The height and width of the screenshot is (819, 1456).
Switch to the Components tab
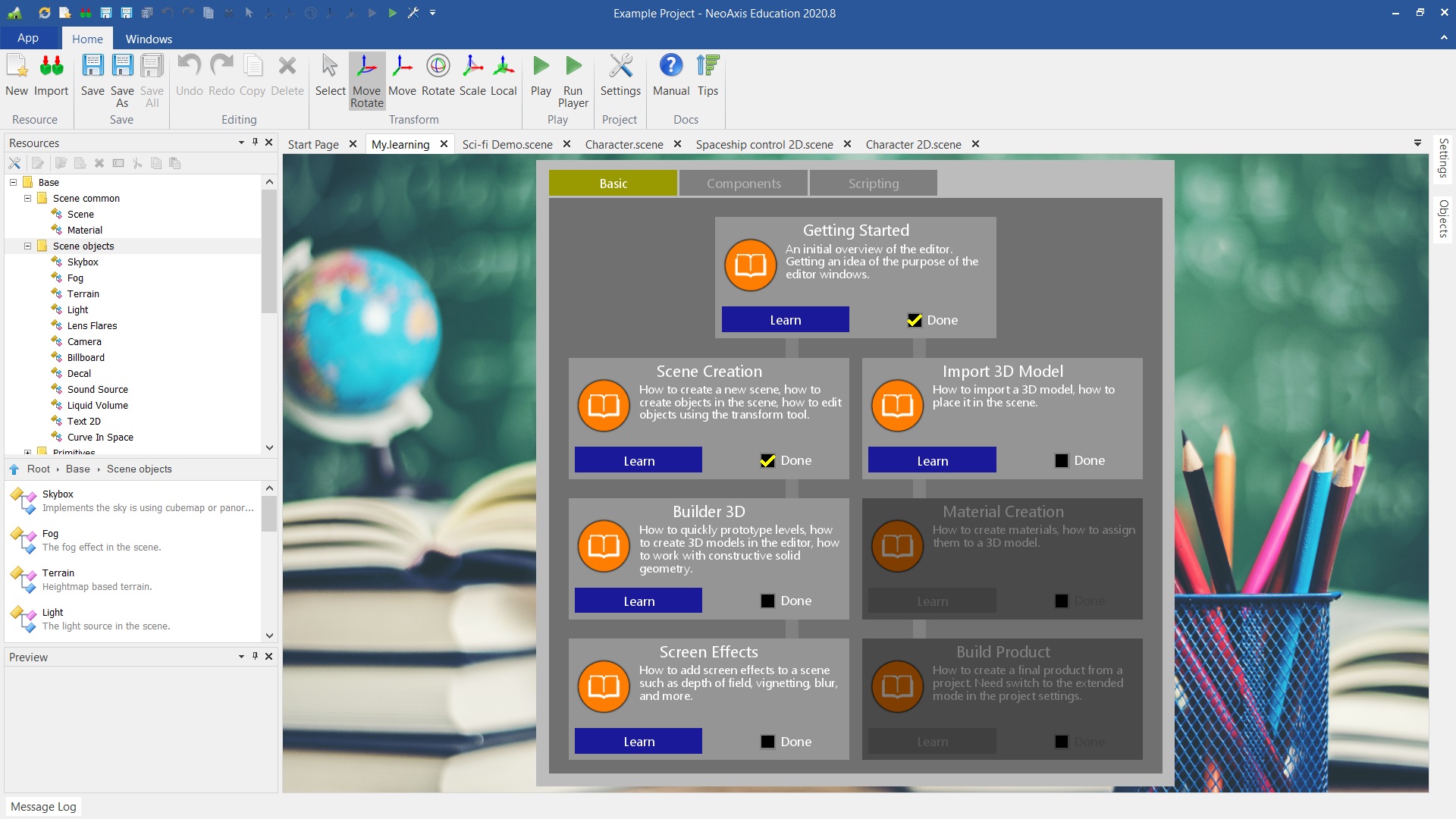[742, 183]
